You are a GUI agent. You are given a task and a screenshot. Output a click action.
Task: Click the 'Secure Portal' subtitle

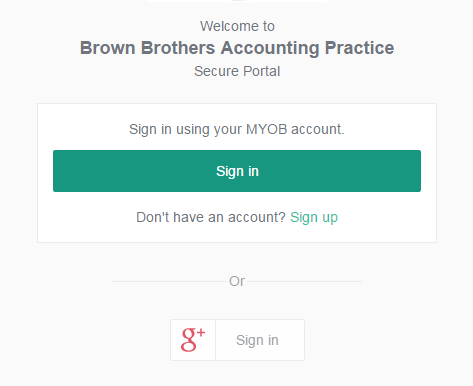237,71
